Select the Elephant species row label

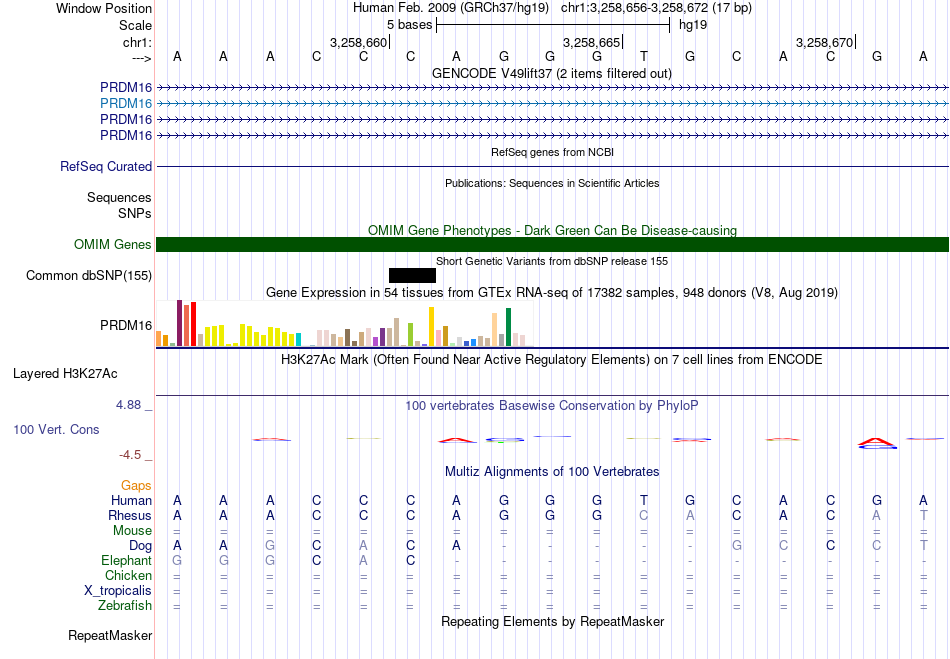[127, 561]
